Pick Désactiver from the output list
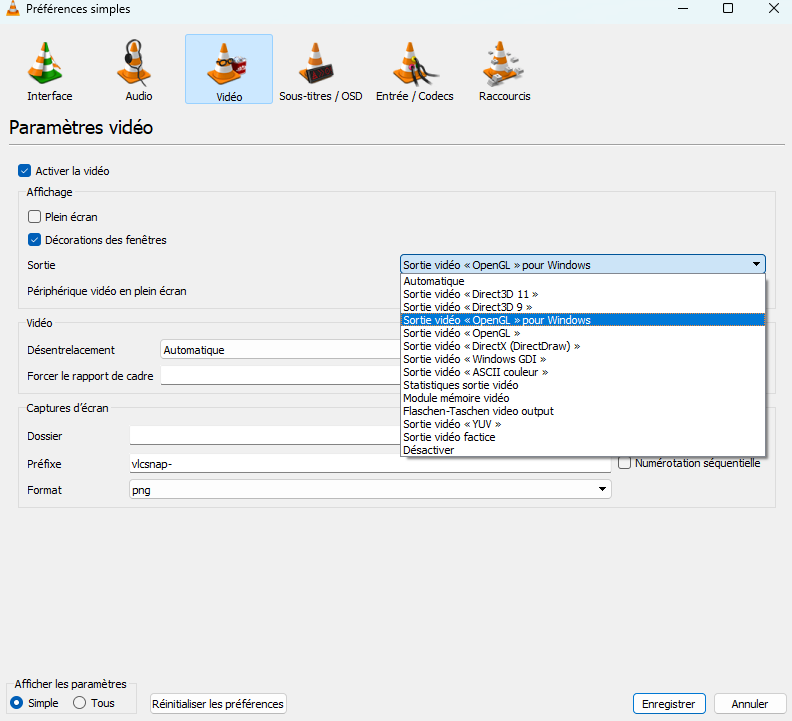This screenshot has width=792, height=721. pyautogui.click(x=429, y=450)
